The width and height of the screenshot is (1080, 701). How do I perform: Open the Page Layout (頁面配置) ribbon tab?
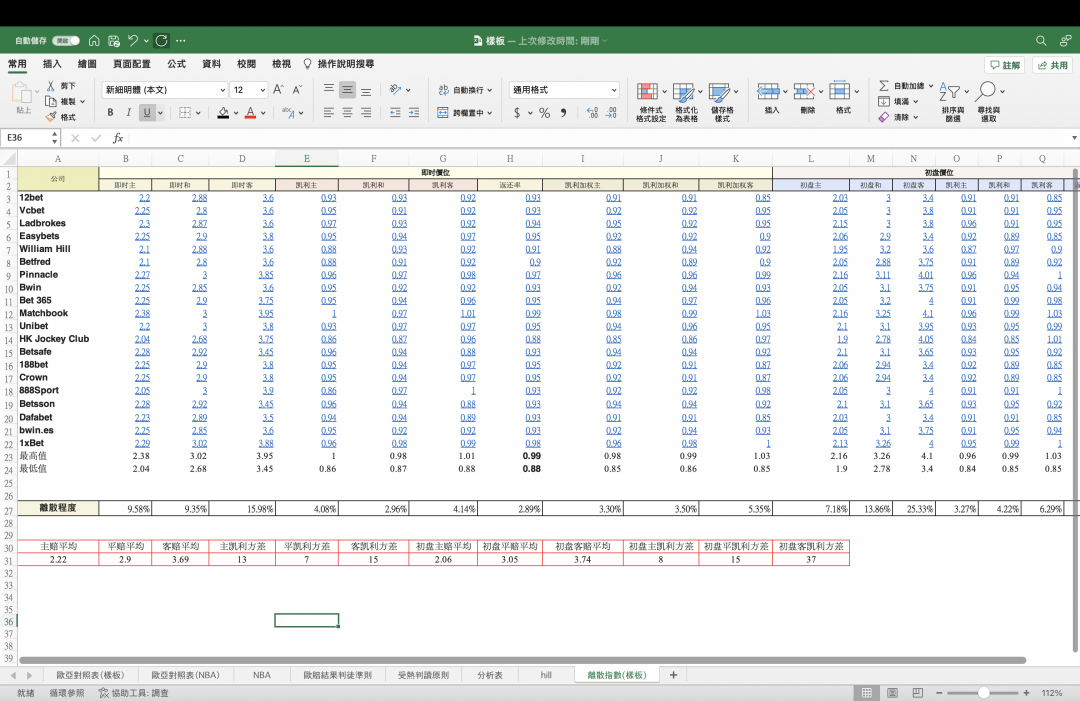[x=132, y=64]
